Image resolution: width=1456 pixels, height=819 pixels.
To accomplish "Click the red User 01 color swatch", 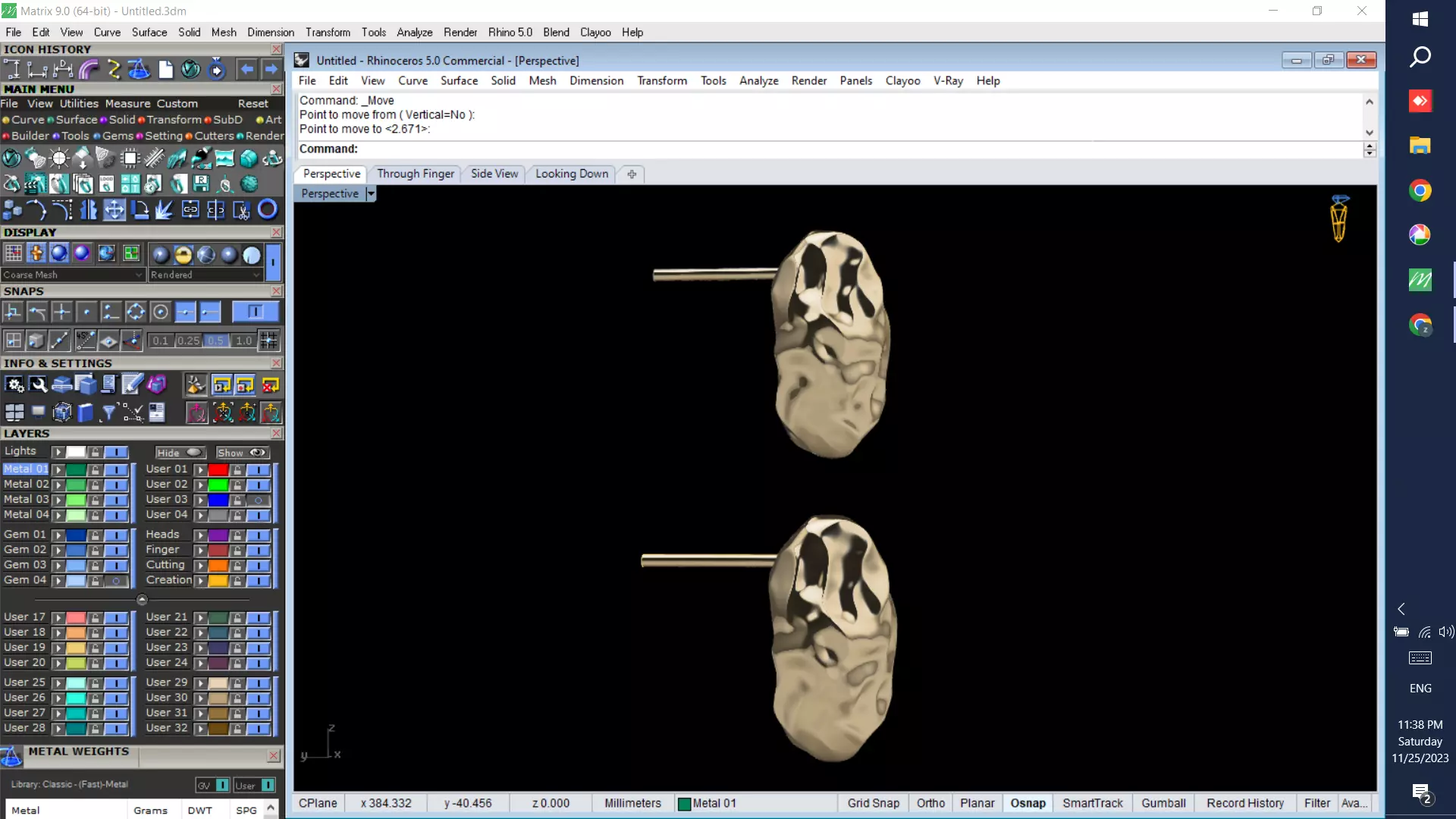I will [x=218, y=469].
